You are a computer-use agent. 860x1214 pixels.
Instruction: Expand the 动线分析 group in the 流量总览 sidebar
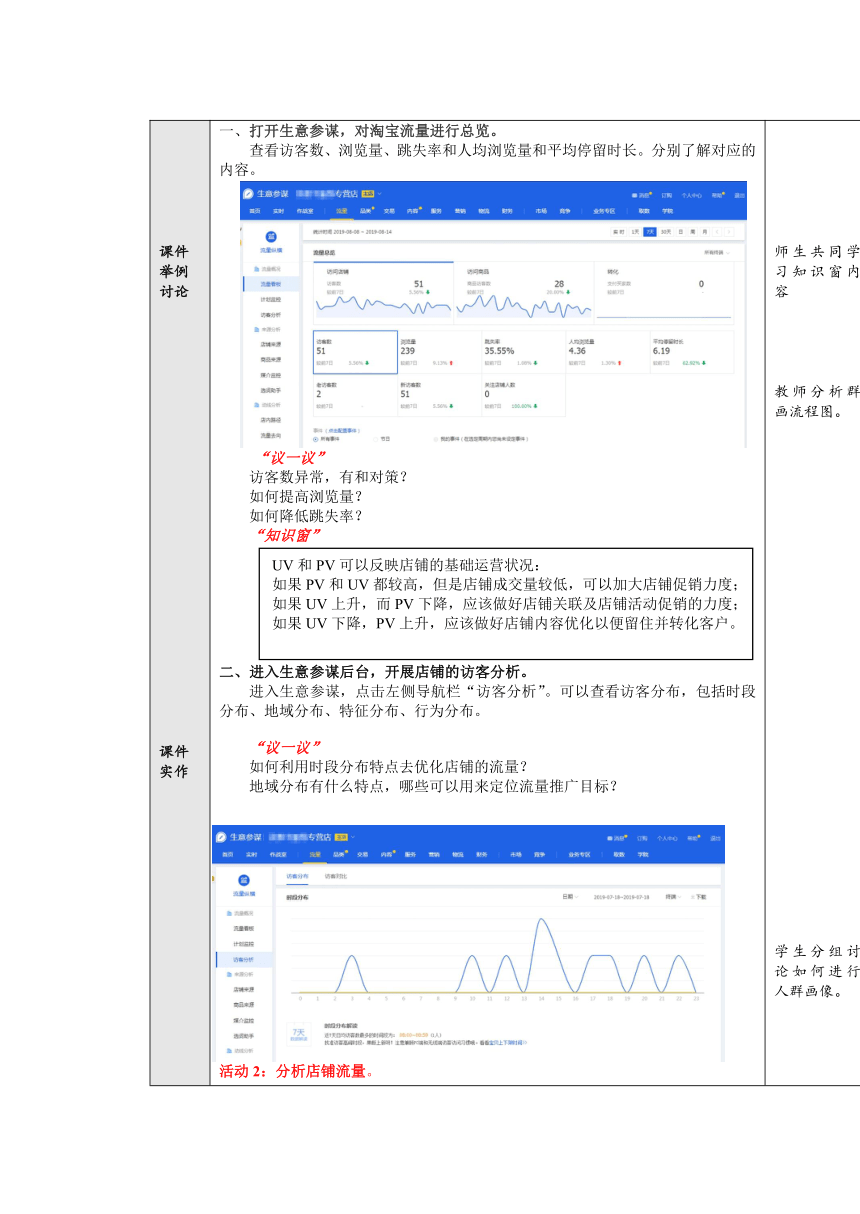coord(268,405)
